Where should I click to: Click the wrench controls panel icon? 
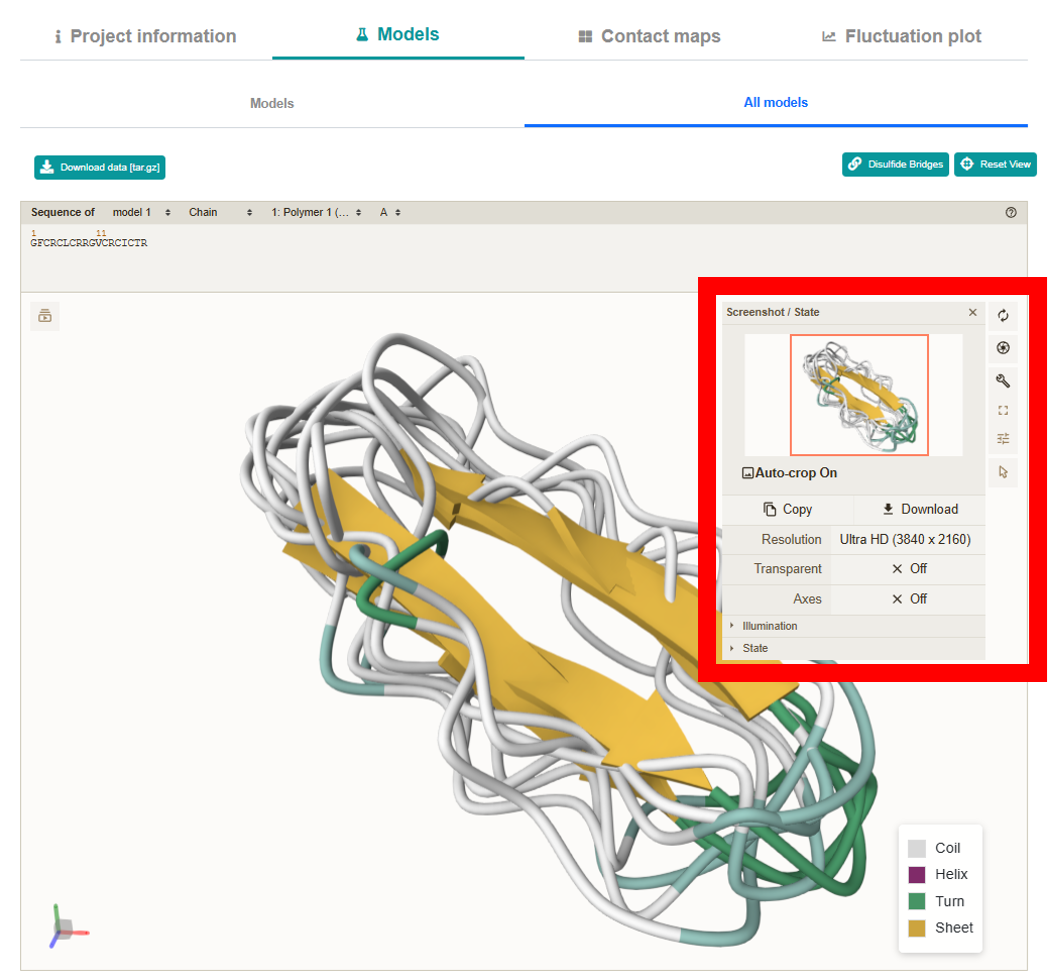(1003, 381)
